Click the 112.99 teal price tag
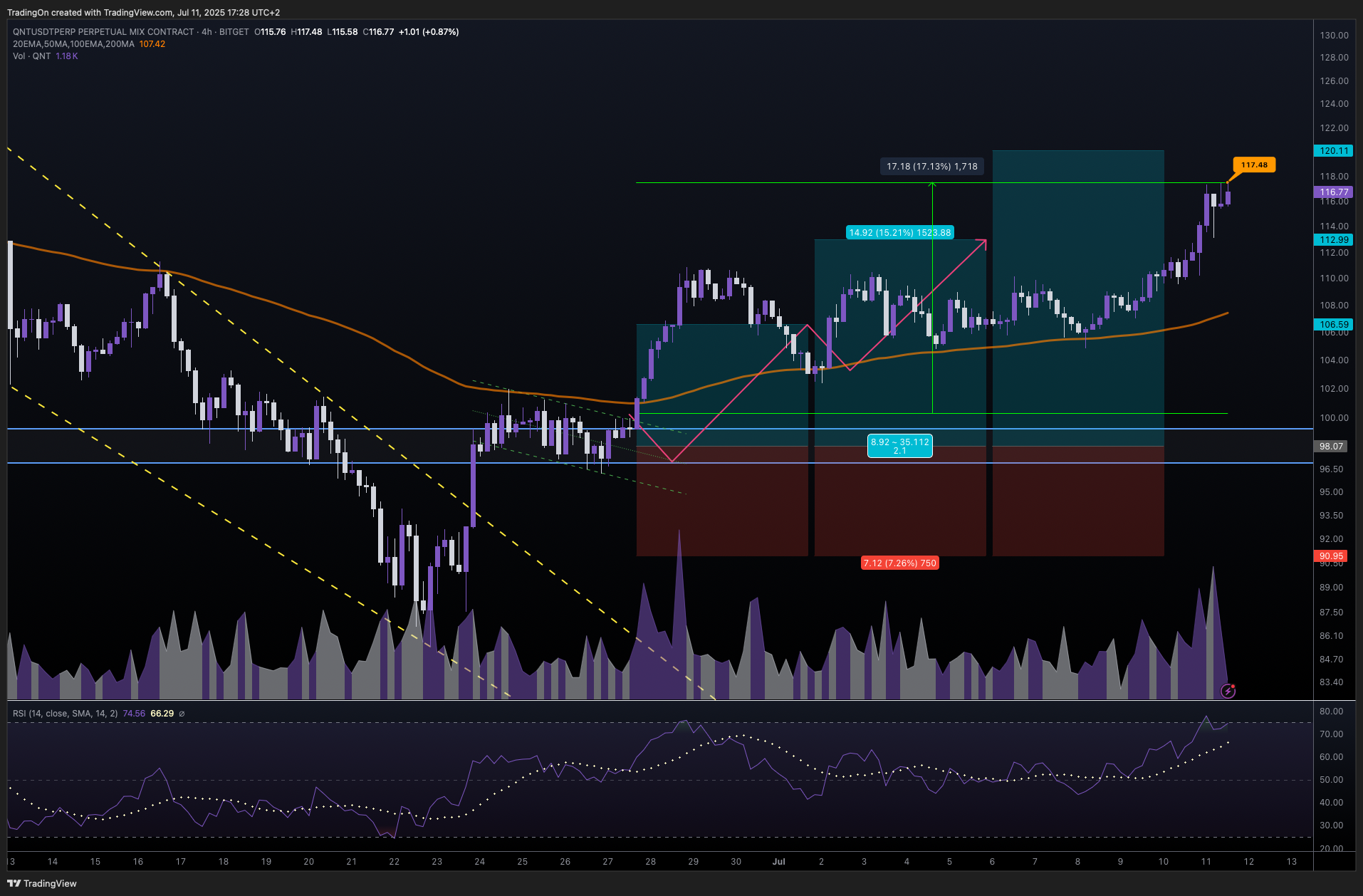Image resolution: width=1363 pixels, height=896 pixels. point(1333,240)
